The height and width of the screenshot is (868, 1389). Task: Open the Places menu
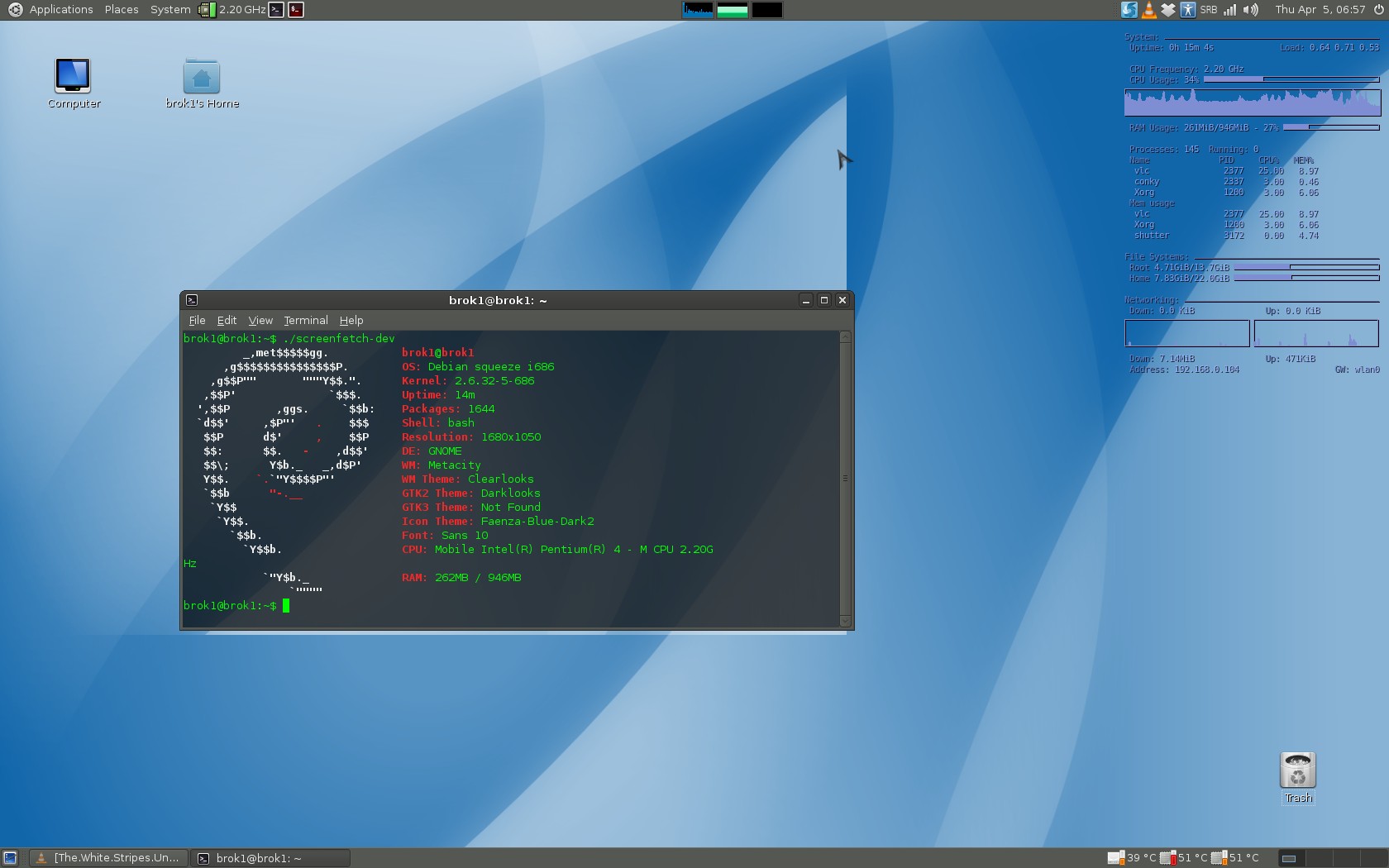122,10
